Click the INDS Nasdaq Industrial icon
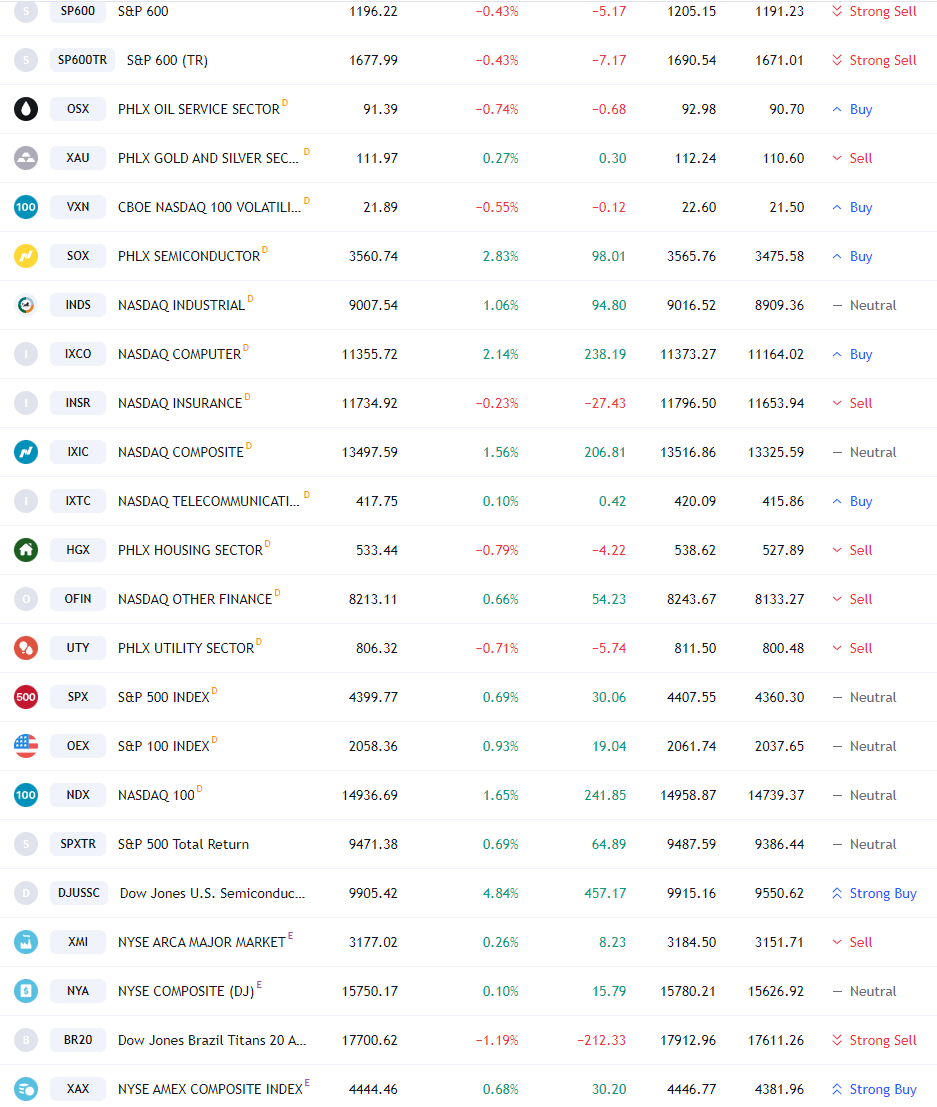Image resolution: width=937 pixels, height=1107 pixels. (x=26, y=305)
